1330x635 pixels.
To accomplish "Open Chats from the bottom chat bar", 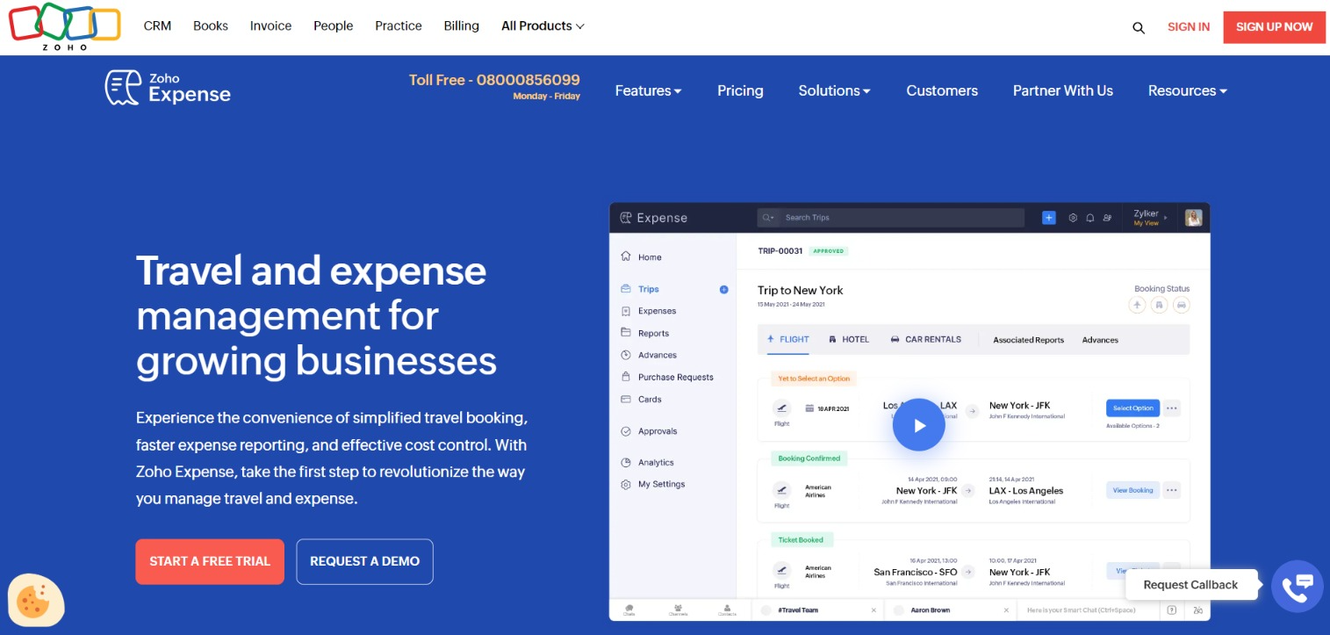I will coord(629,609).
